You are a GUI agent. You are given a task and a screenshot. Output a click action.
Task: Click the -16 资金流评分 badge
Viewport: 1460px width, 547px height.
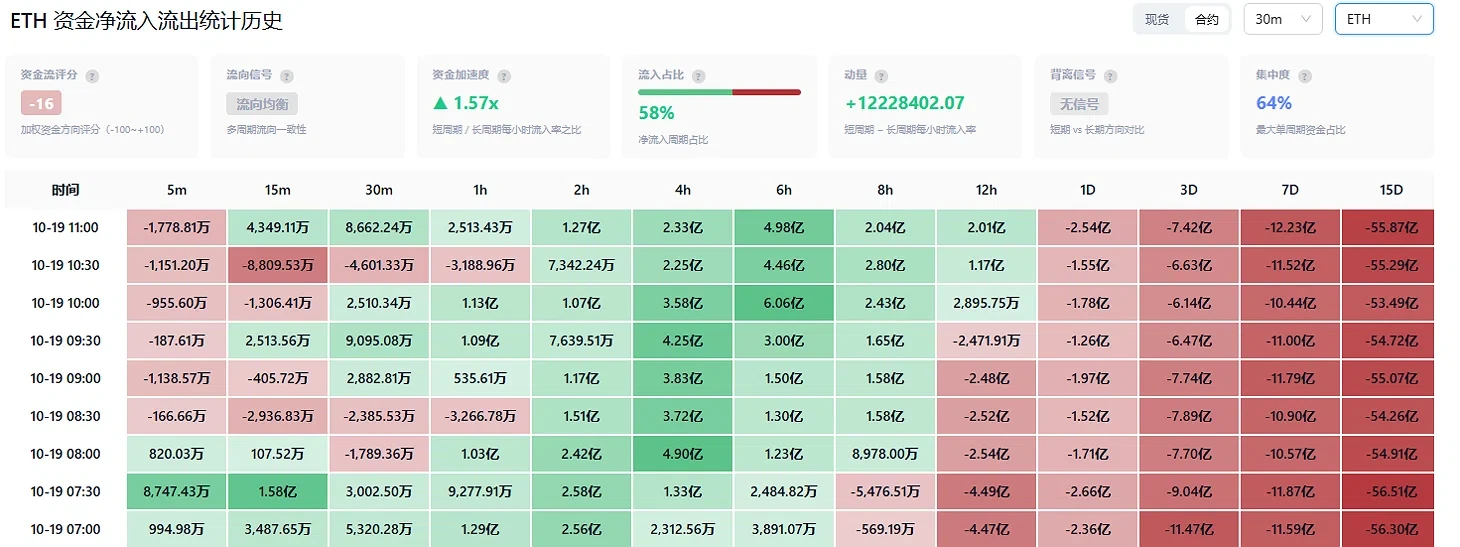coord(41,104)
